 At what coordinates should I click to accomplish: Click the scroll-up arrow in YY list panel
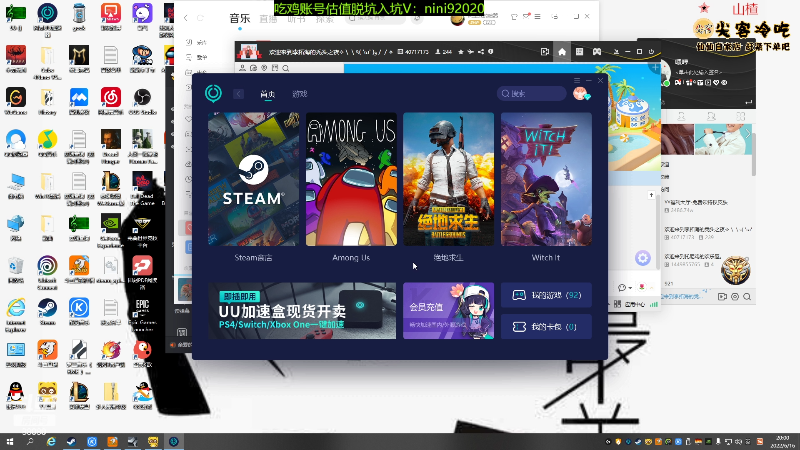(x=651, y=195)
